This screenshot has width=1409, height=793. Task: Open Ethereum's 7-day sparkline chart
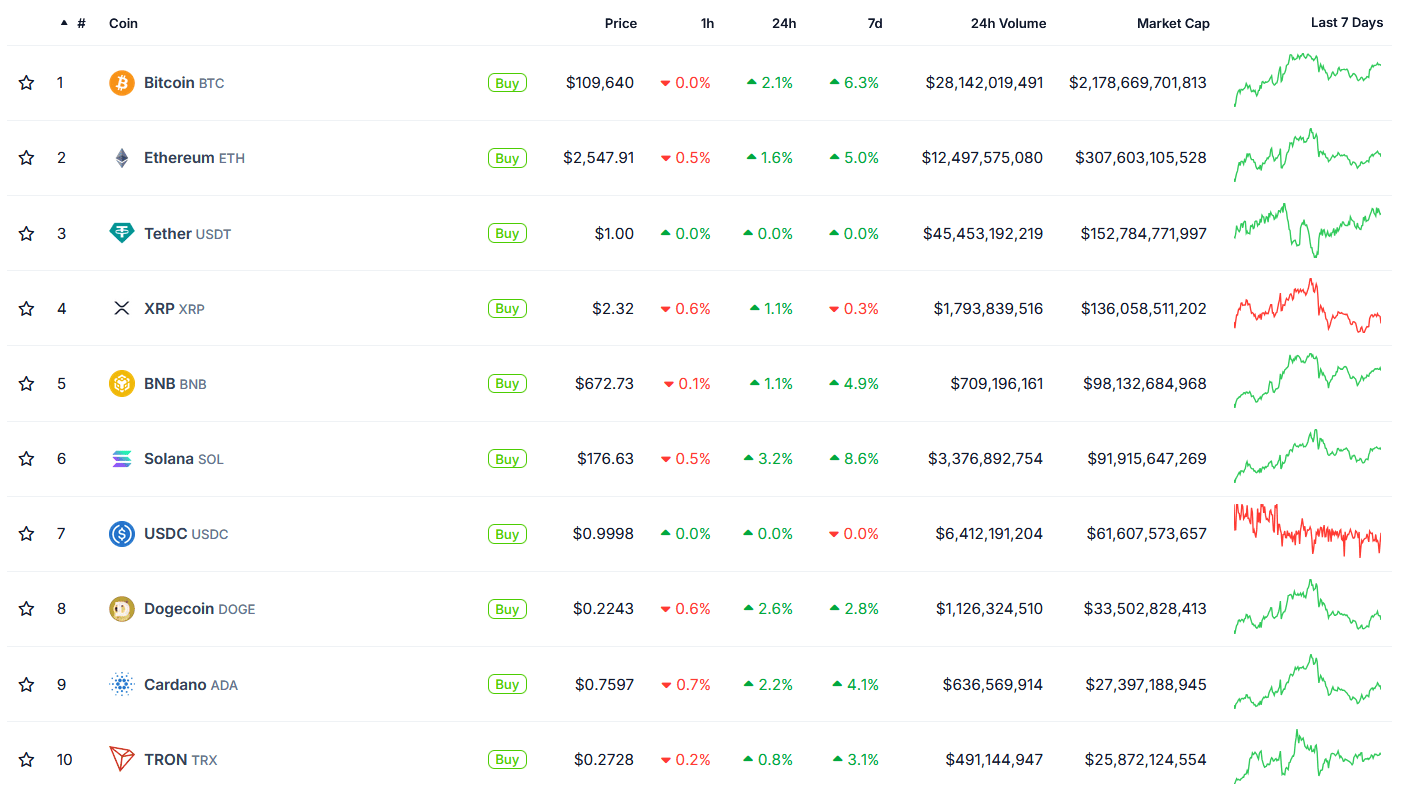(x=1308, y=155)
